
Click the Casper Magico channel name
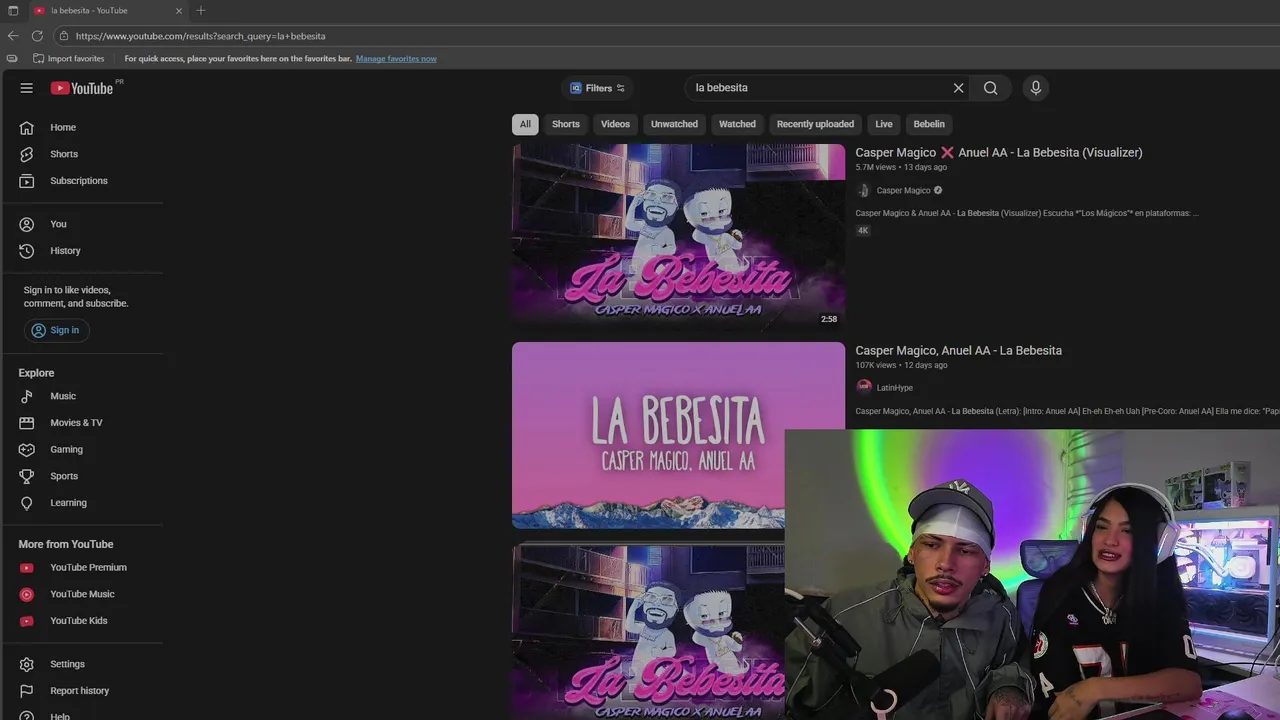point(904,190)
